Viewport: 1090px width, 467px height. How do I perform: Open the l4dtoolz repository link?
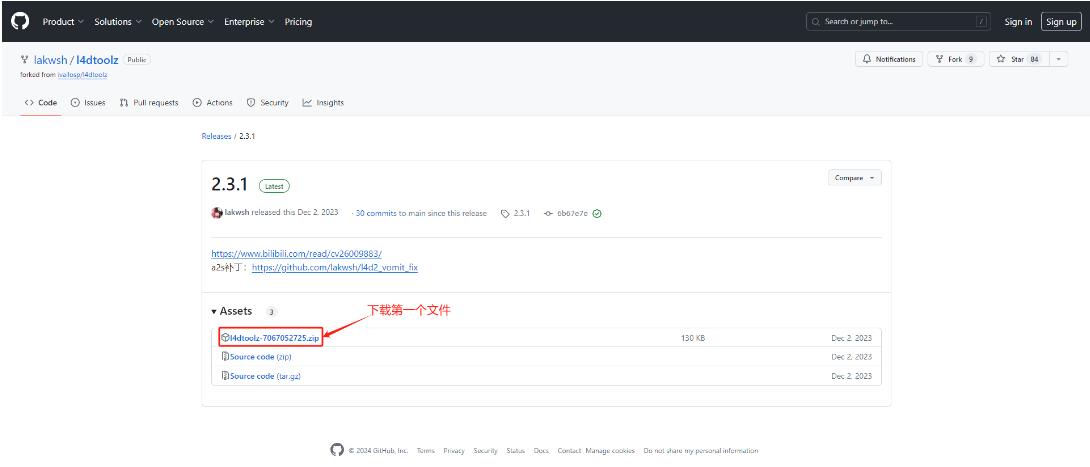98,60
